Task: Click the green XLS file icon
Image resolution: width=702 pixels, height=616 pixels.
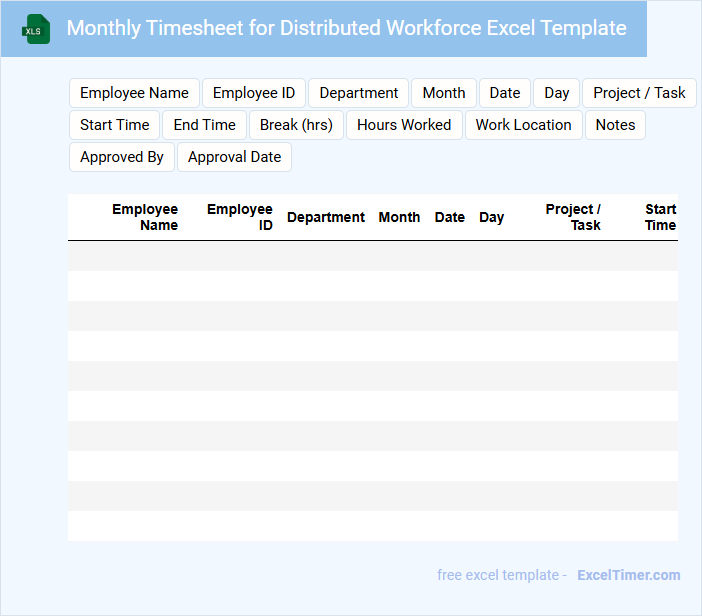Action: click(x=36, y=30)
